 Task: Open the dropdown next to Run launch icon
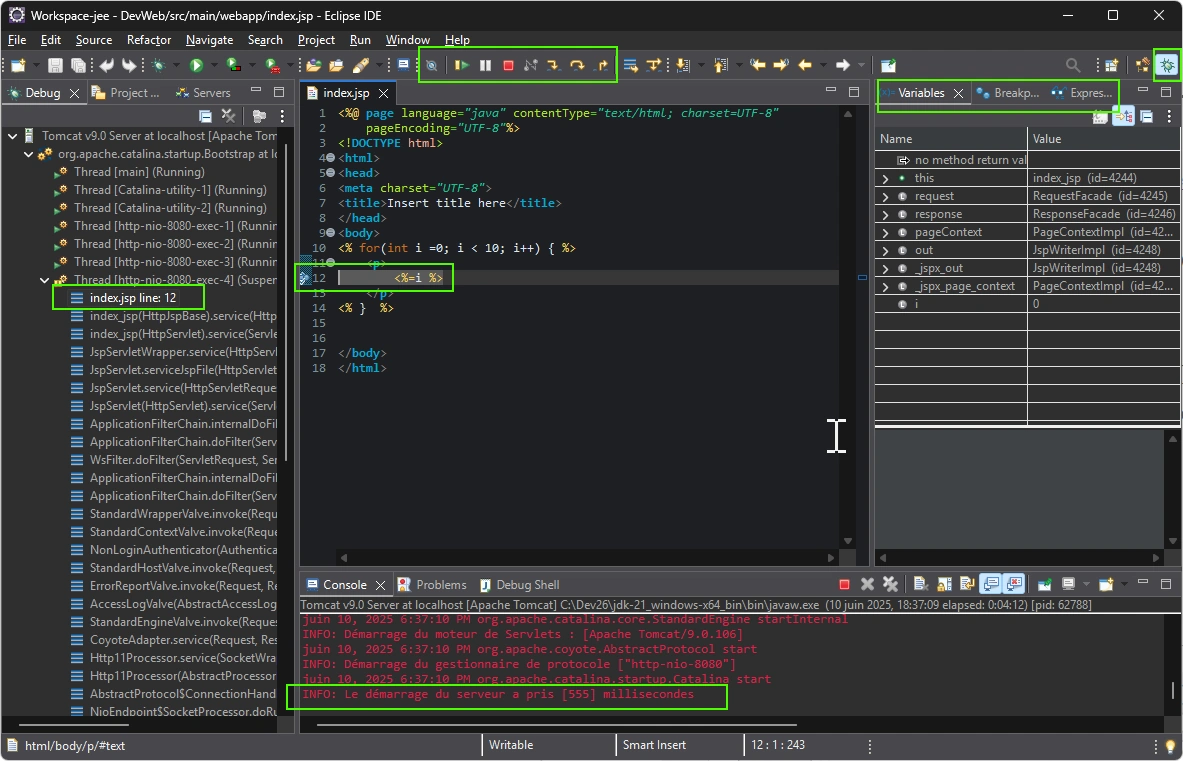214,66
